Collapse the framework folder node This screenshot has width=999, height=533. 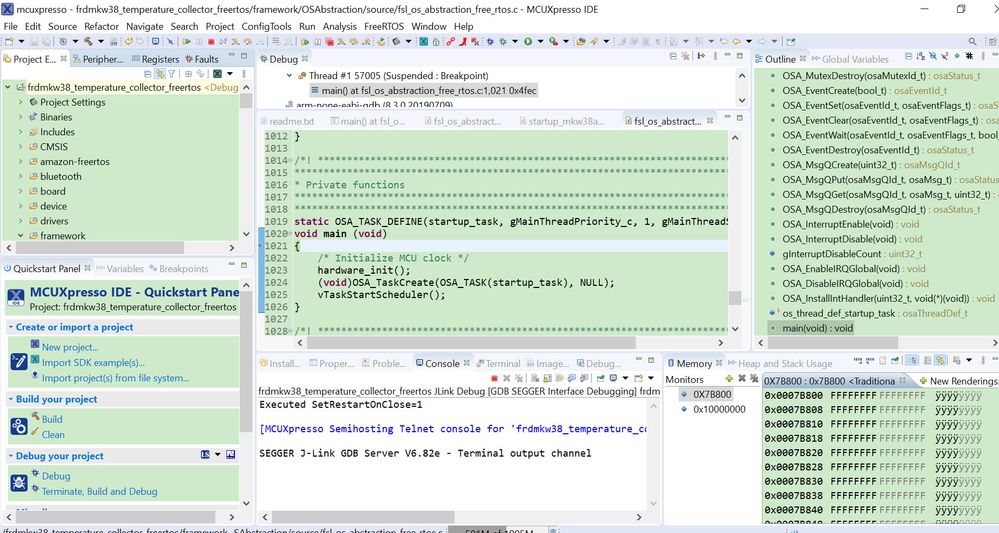[x=20, y=236]
